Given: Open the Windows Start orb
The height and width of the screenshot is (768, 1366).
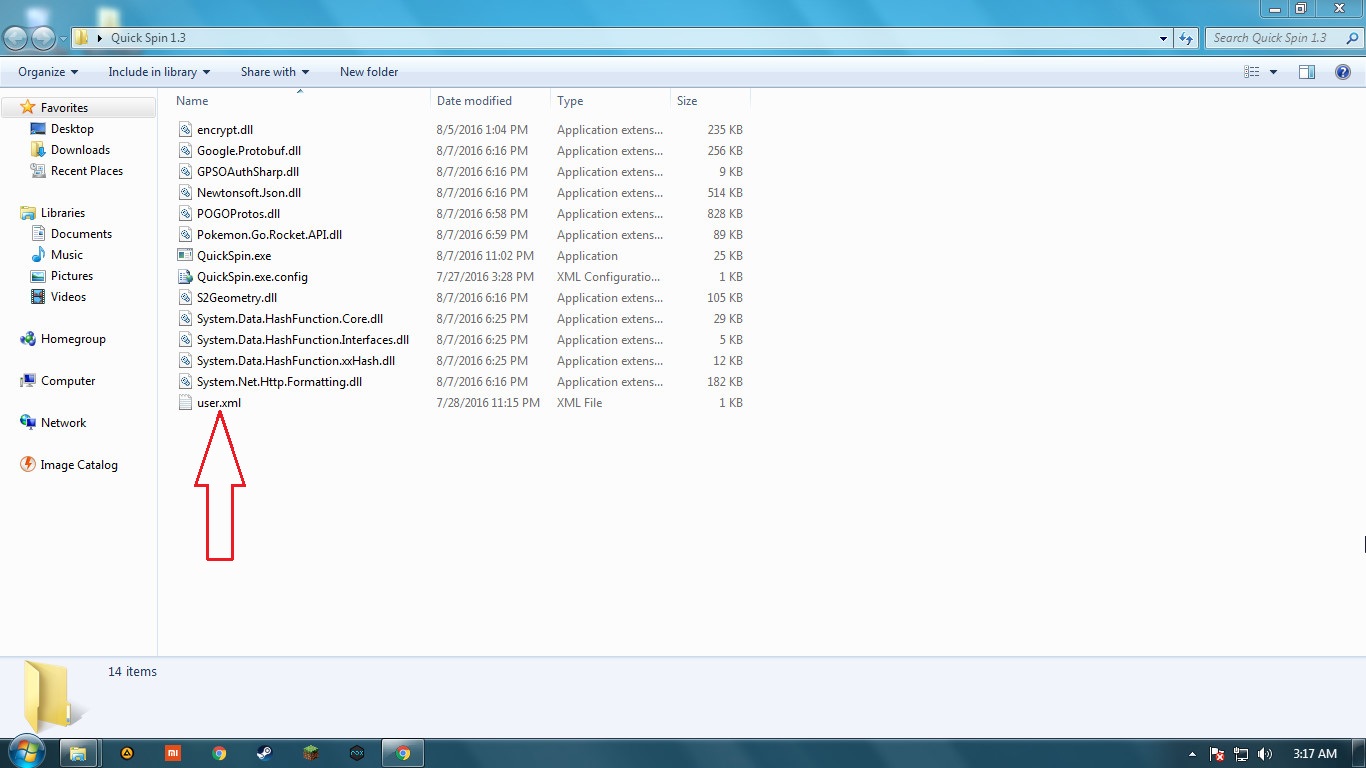Looking at the screenshot, I should point(26,750).
